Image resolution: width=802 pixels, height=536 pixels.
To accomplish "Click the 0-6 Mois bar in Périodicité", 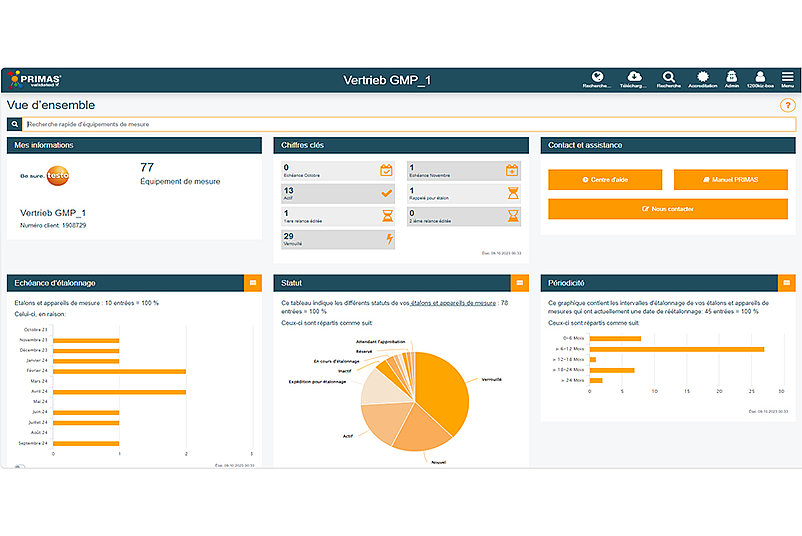I will coord(615,339).
